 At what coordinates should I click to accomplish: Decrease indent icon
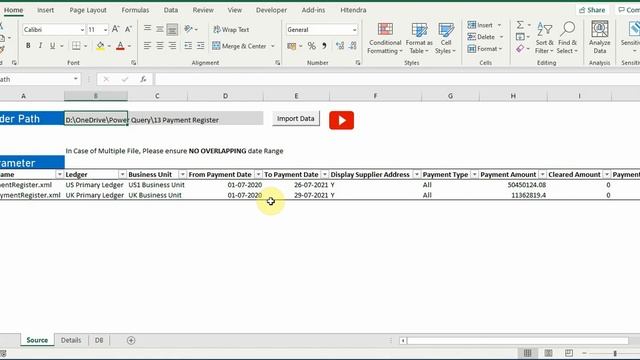188,46
